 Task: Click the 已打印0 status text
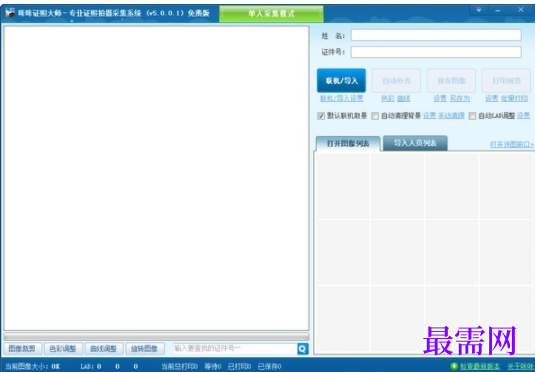point(240,367)
